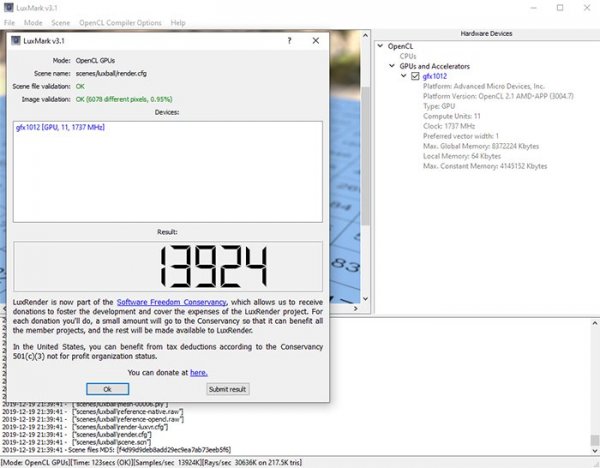
Task: Click log panel scroll down arrow
Action: coord(595,451)
